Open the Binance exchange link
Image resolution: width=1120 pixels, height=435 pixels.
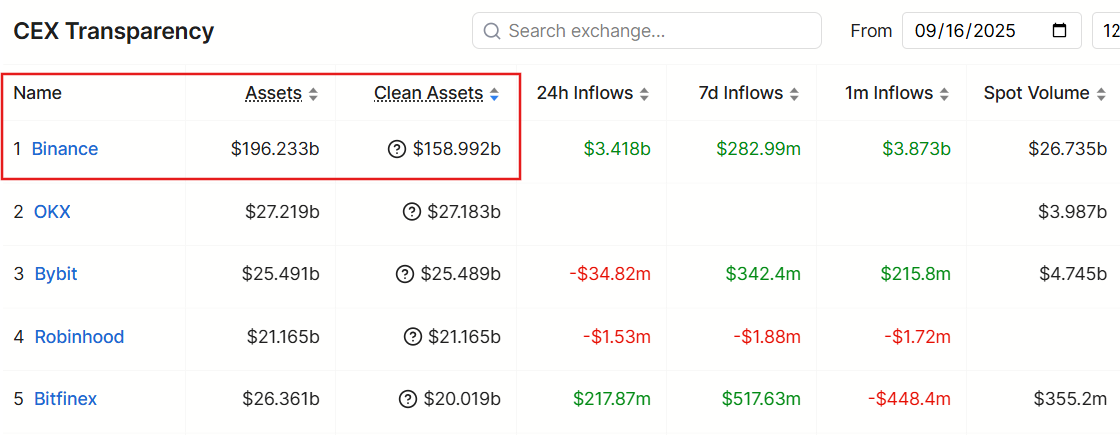65,149
